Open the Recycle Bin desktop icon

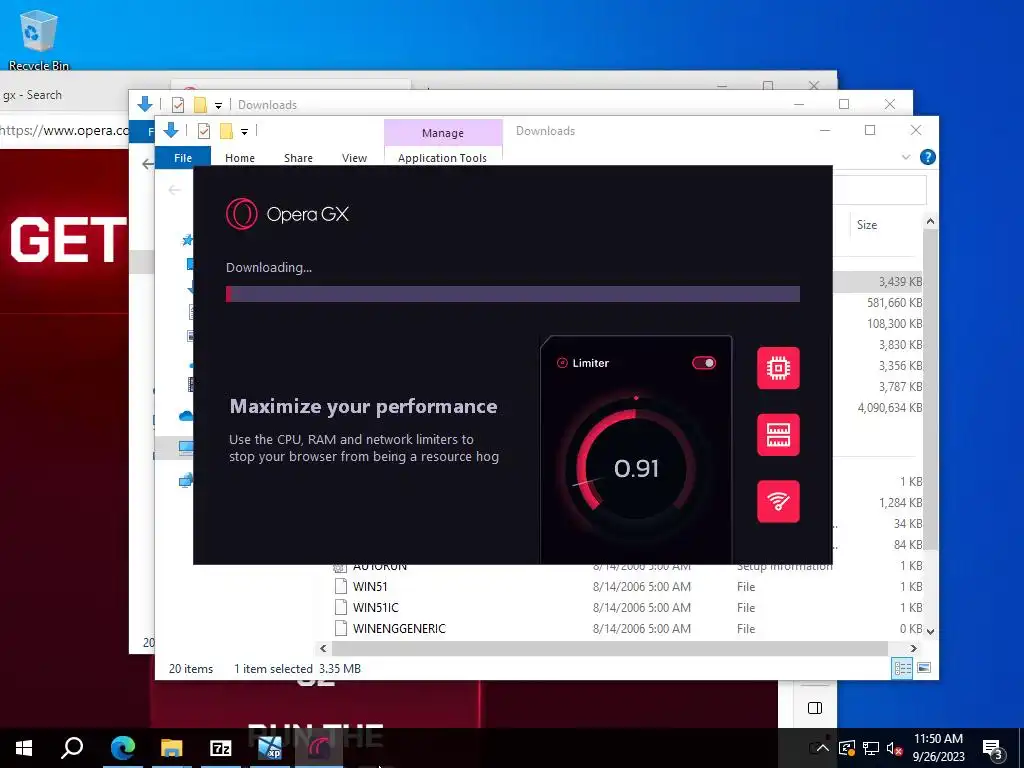(x=38, y=38)
